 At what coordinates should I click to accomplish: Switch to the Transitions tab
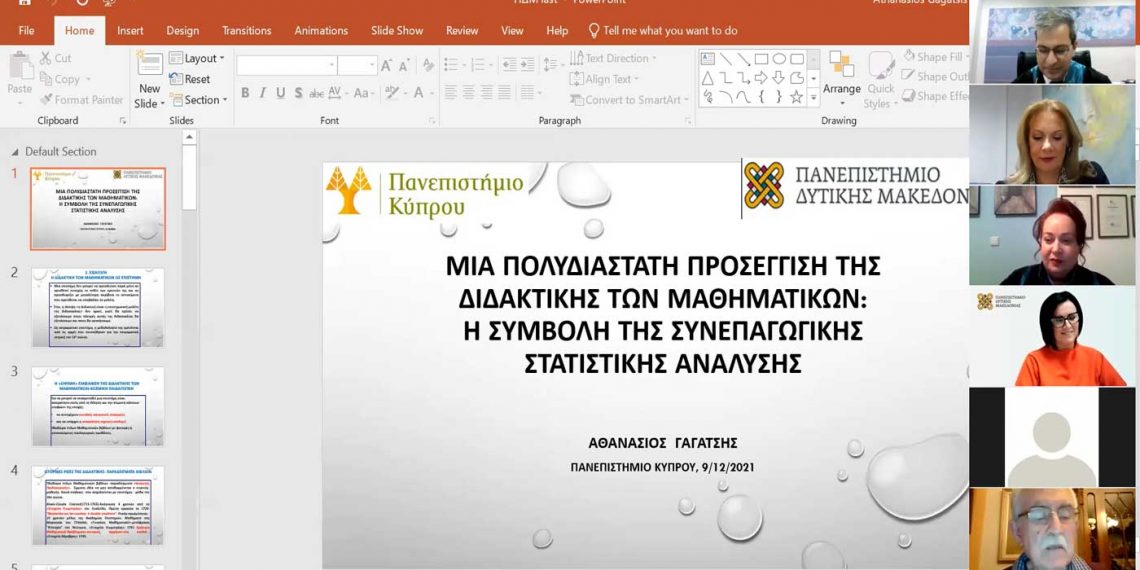click(x=246, y=31)
